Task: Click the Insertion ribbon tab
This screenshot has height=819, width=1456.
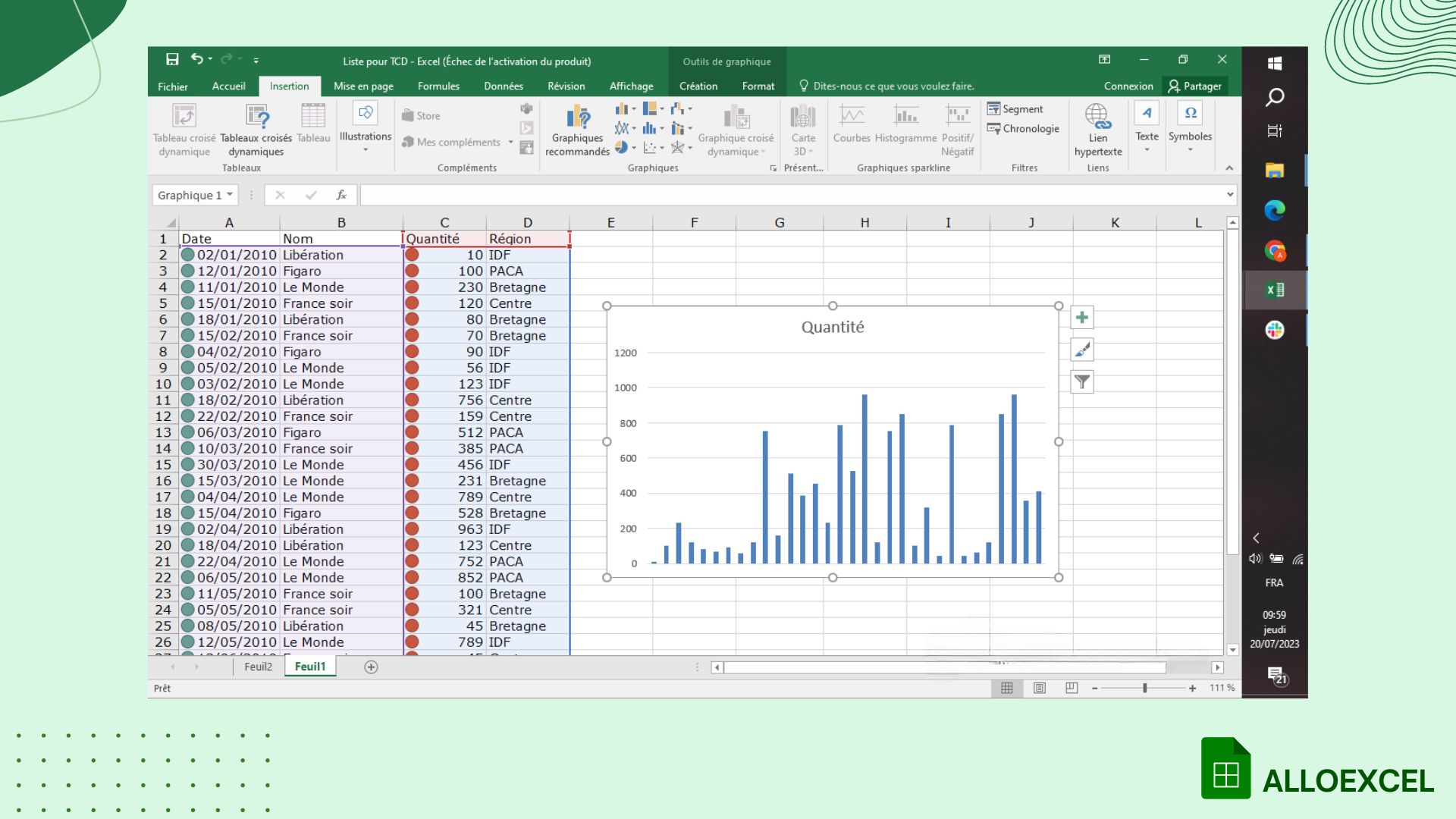Action: tap(289, 85)
